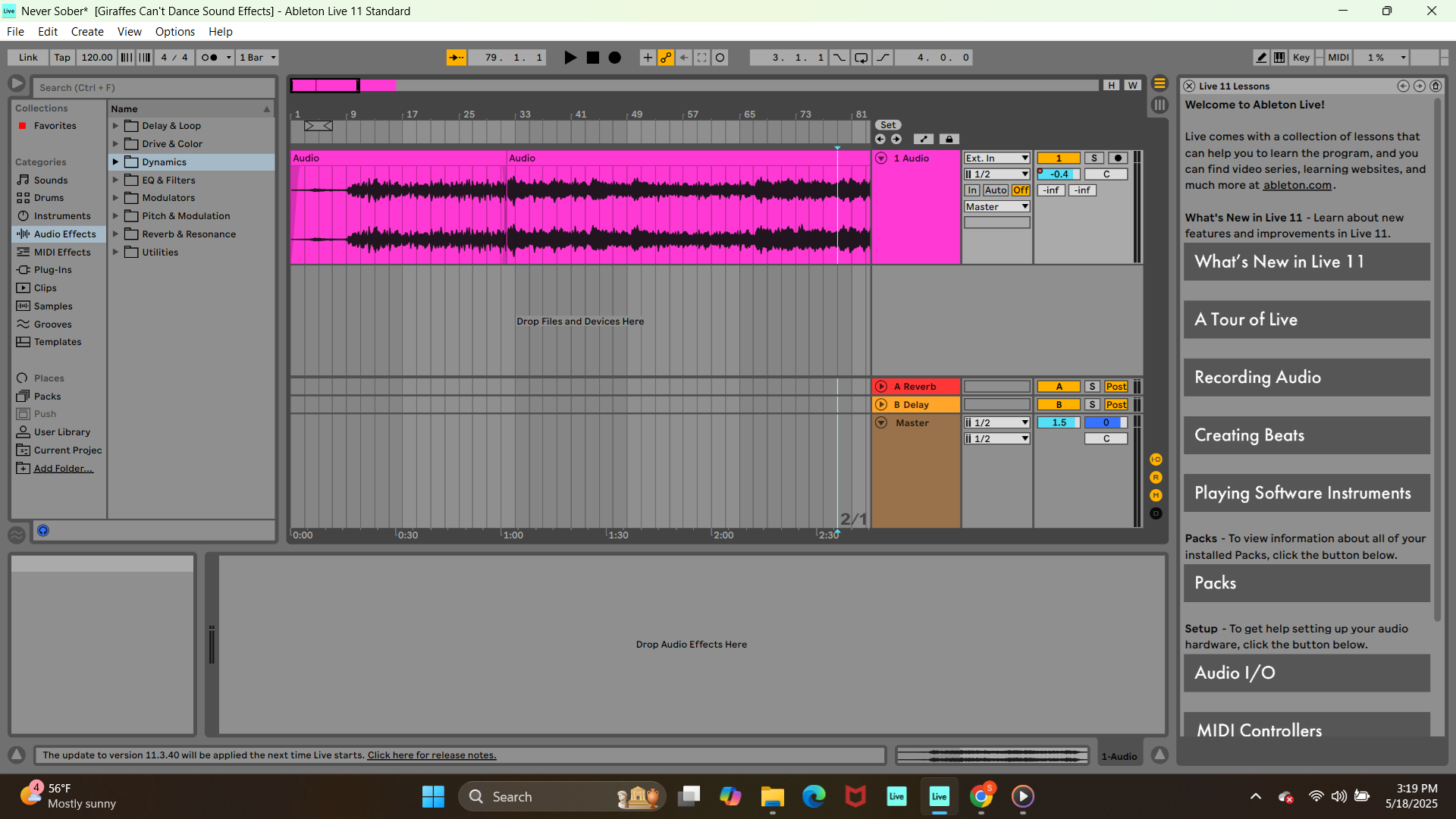Stop playback with the Stop button
Screen dimensions: 1456x819
point(593,58)
